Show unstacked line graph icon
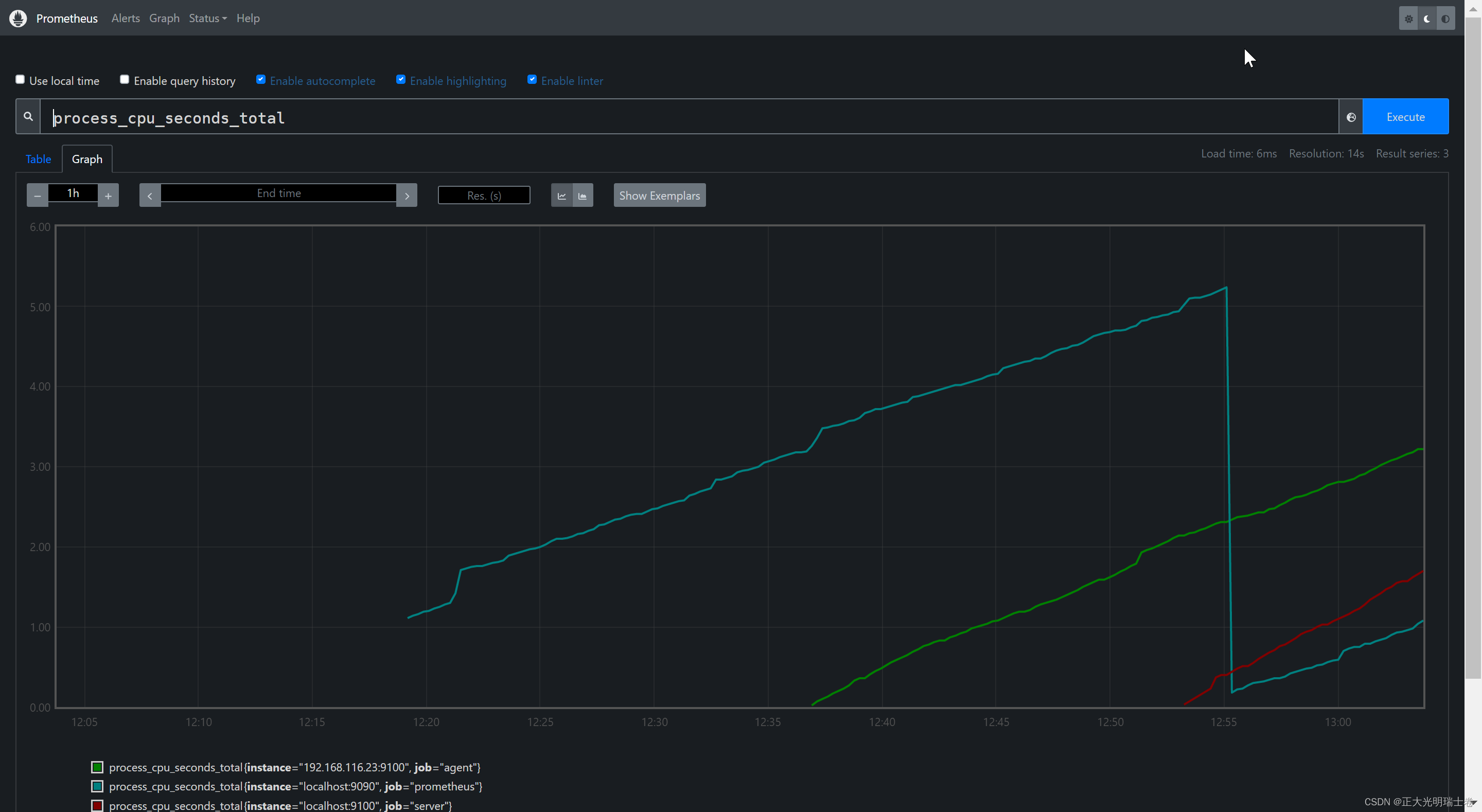This screenshot has height=812, width=1482. point(561,196)
